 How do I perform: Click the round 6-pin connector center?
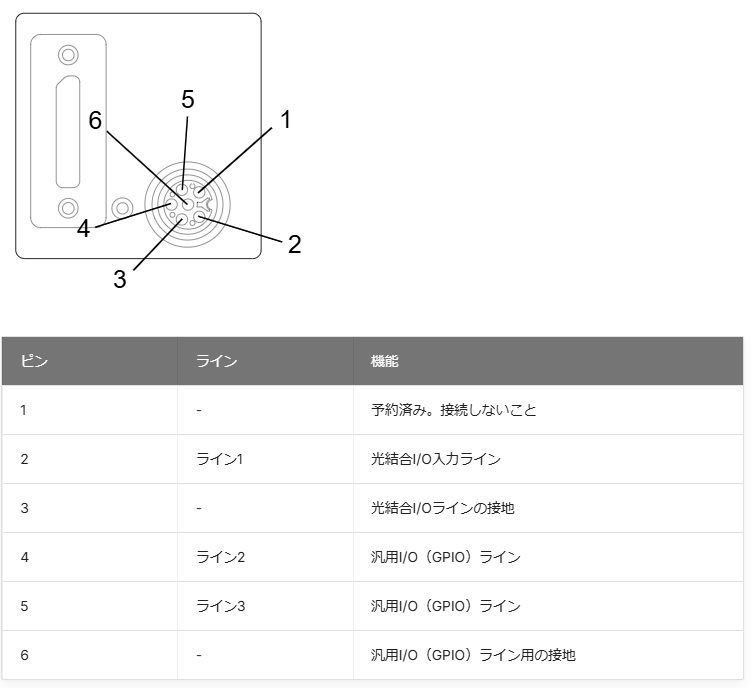coord(188,204)
